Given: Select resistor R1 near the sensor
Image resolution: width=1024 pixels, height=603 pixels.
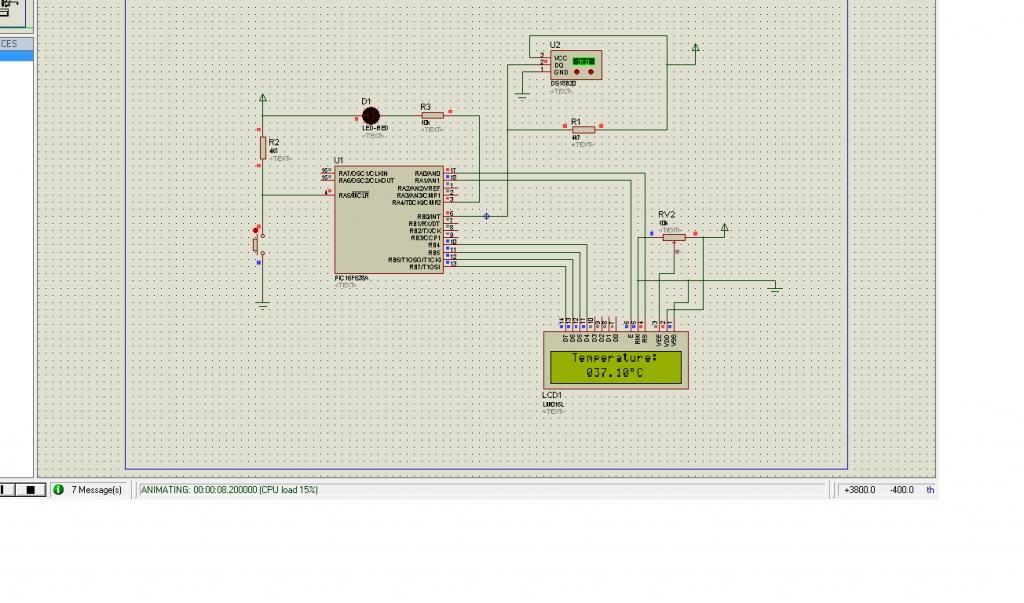Looking at the screenshot, I should click(x=583, y=130).
